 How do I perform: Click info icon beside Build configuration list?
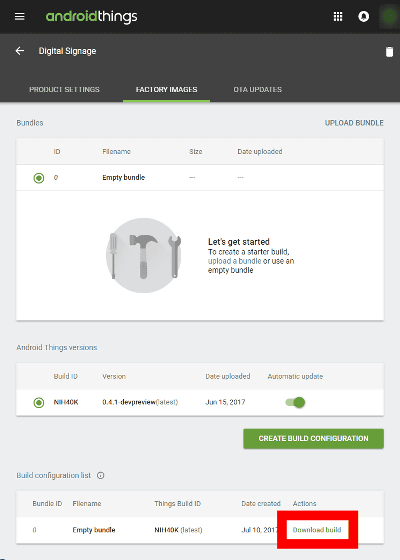coord(101,475)
